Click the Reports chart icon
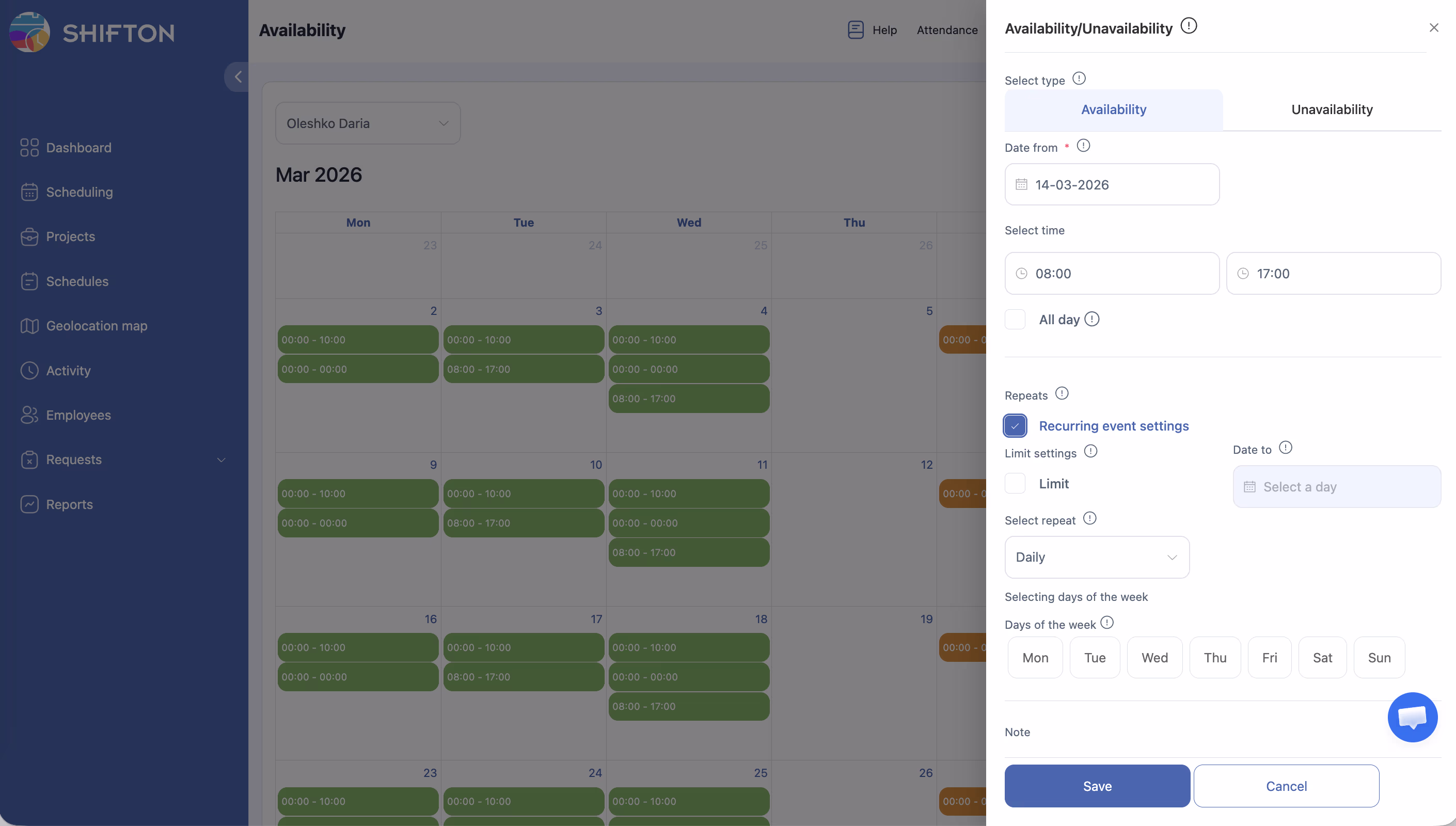The image size is (1456, 826). coord(29,504)
